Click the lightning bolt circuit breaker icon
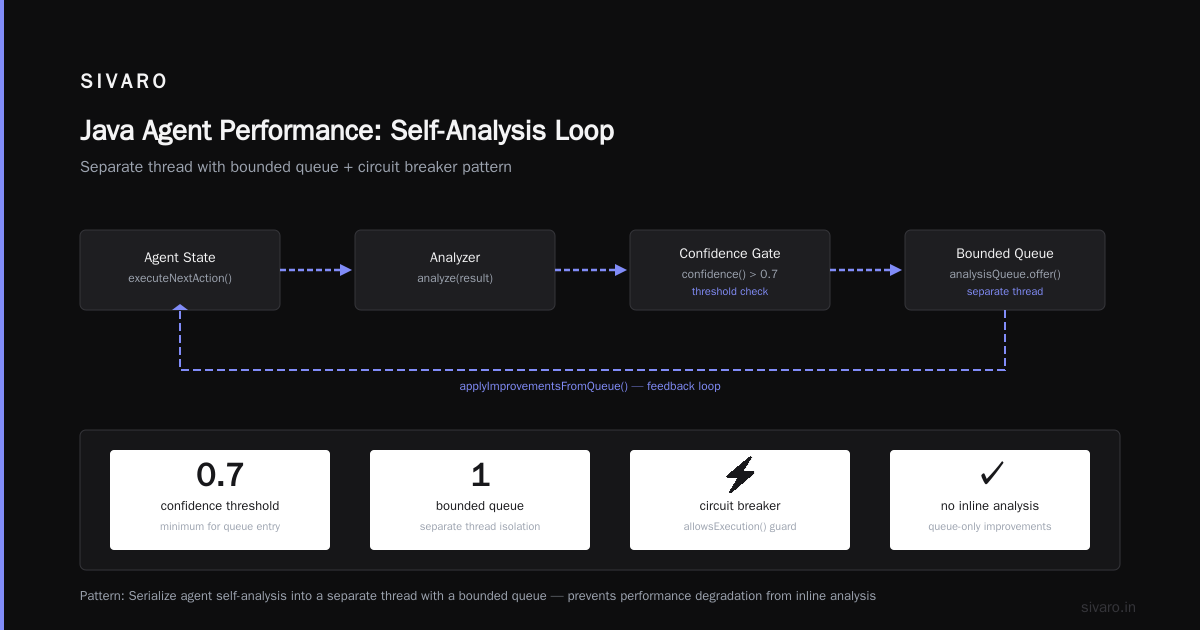1200x630 pixels. point(740,474)
